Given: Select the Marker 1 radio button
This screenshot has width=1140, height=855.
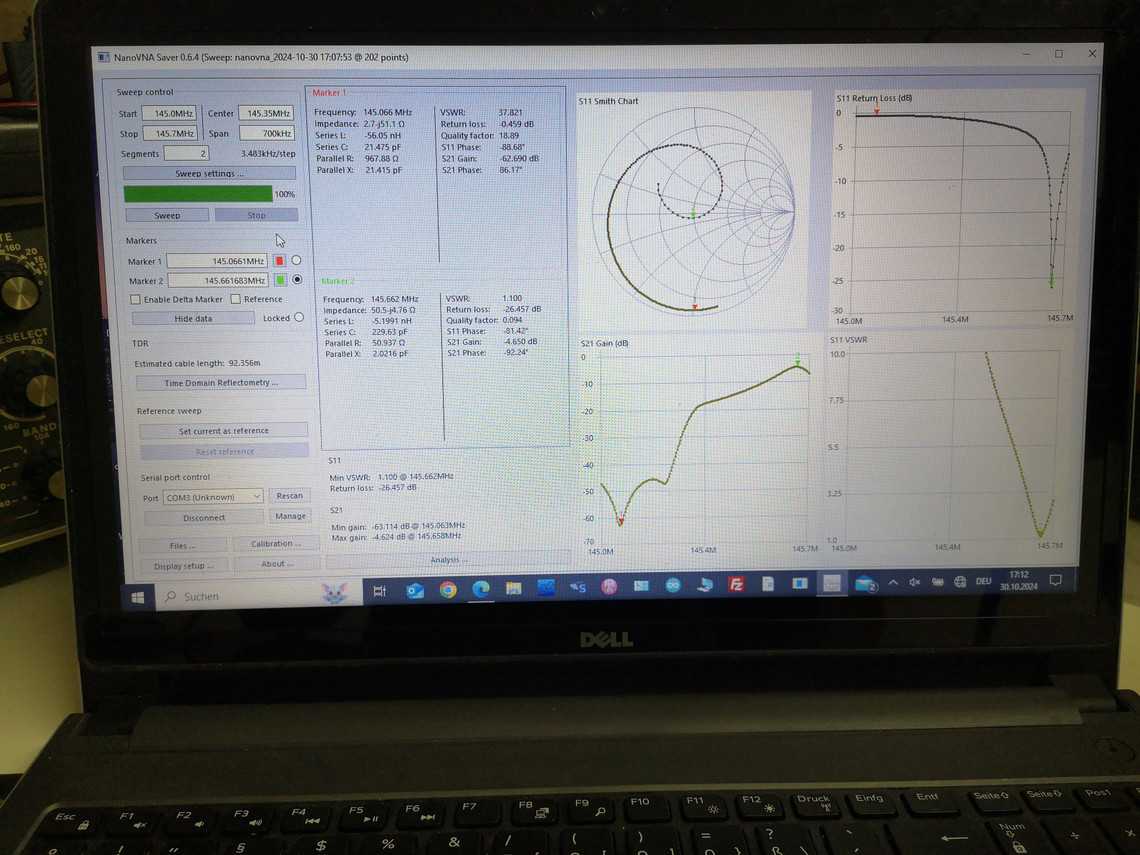Looking at the screenshot, I should 297,260.
